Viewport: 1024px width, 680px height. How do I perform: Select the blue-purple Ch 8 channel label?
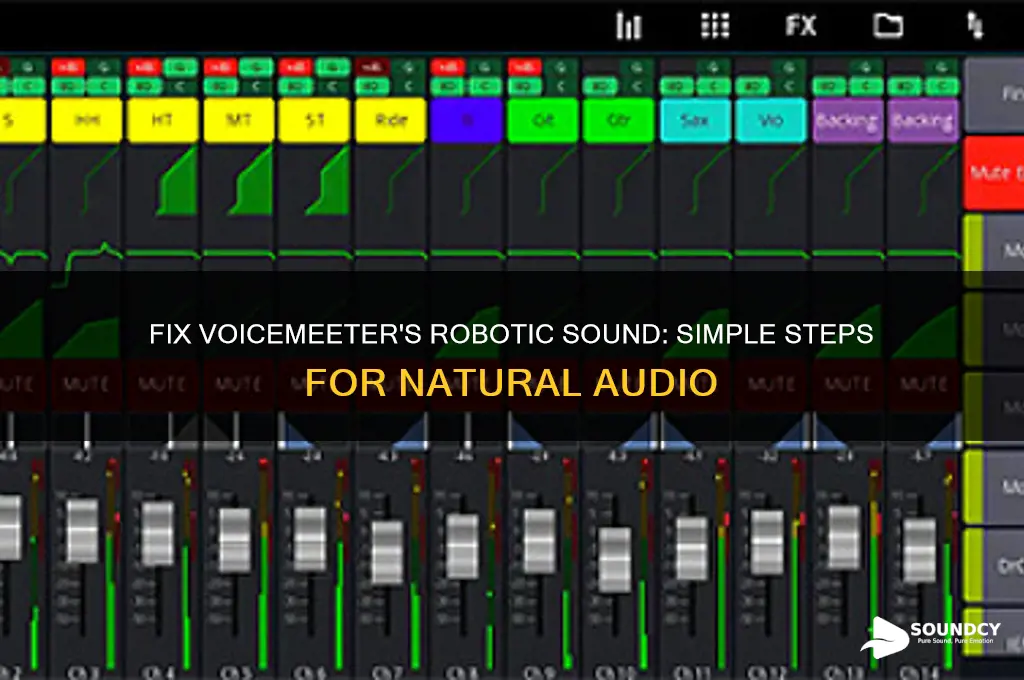pyautogui.click(x=466, y=120)
